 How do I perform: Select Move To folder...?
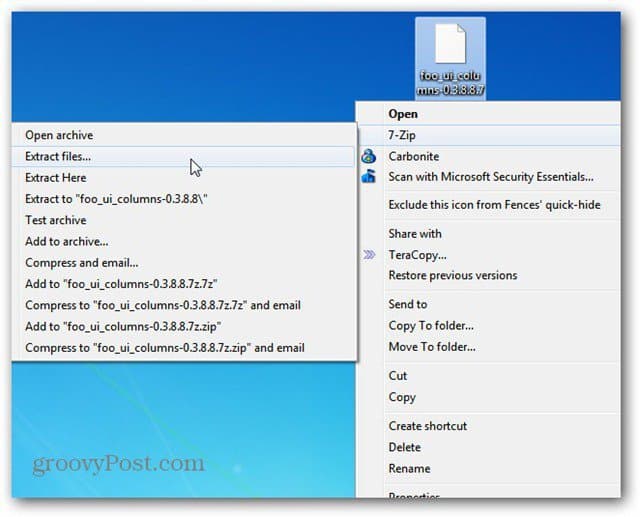coord(489,347)
